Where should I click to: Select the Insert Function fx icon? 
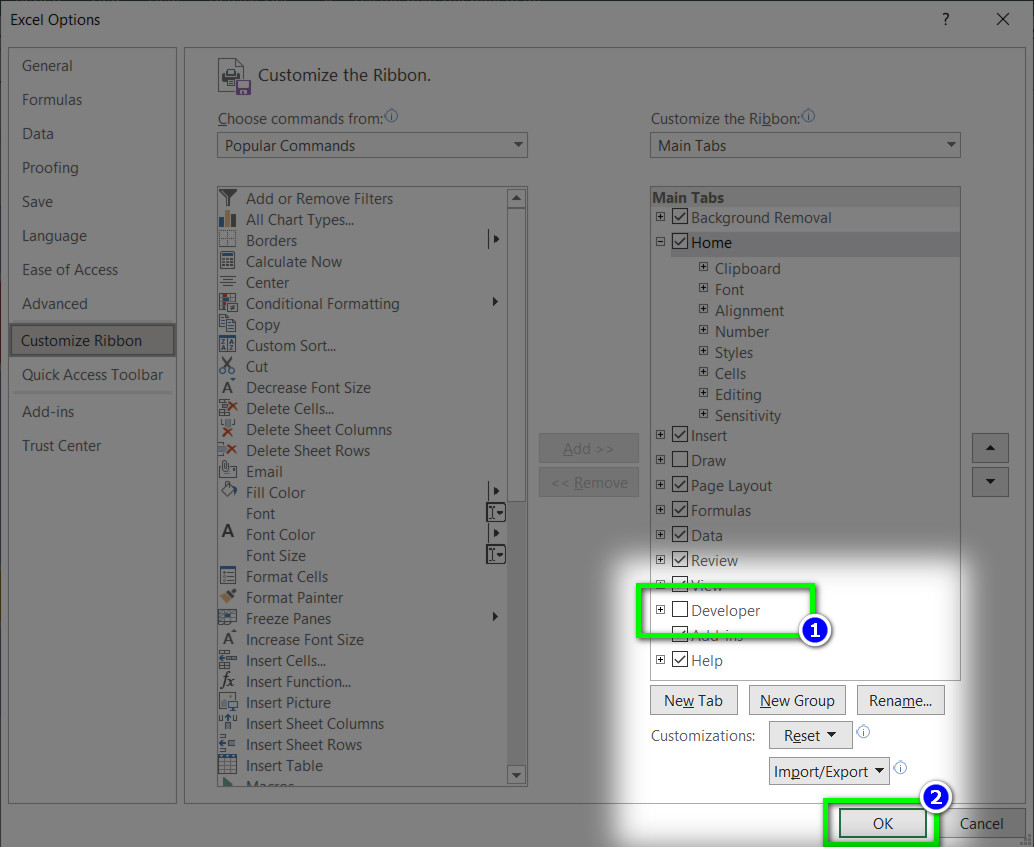(228, 681)
